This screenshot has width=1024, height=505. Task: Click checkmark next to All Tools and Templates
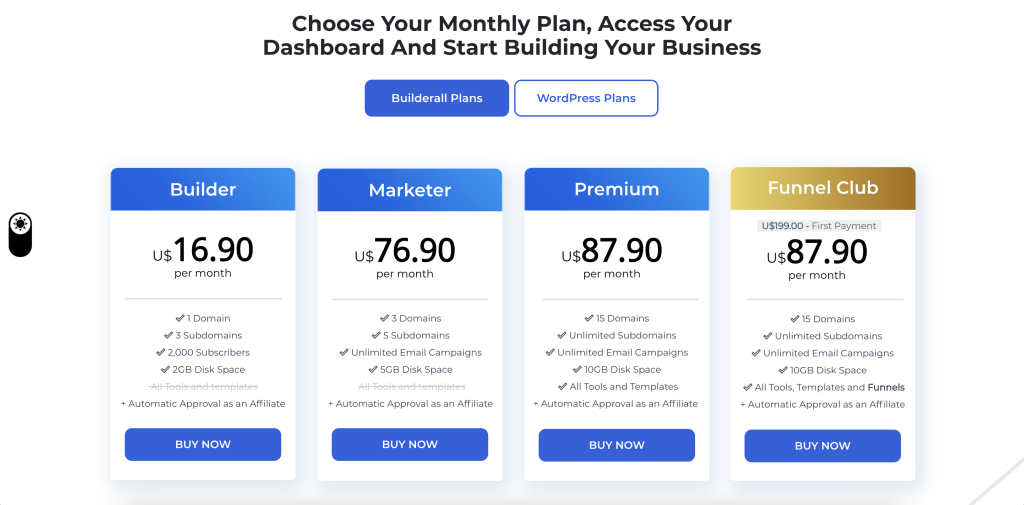click(x=563, y=386)
